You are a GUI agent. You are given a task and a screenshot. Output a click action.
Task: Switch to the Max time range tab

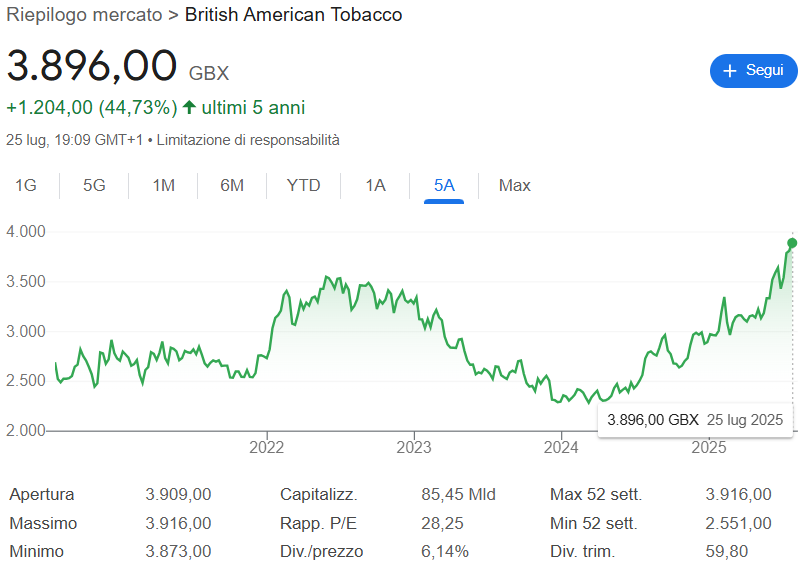[514, 185]
